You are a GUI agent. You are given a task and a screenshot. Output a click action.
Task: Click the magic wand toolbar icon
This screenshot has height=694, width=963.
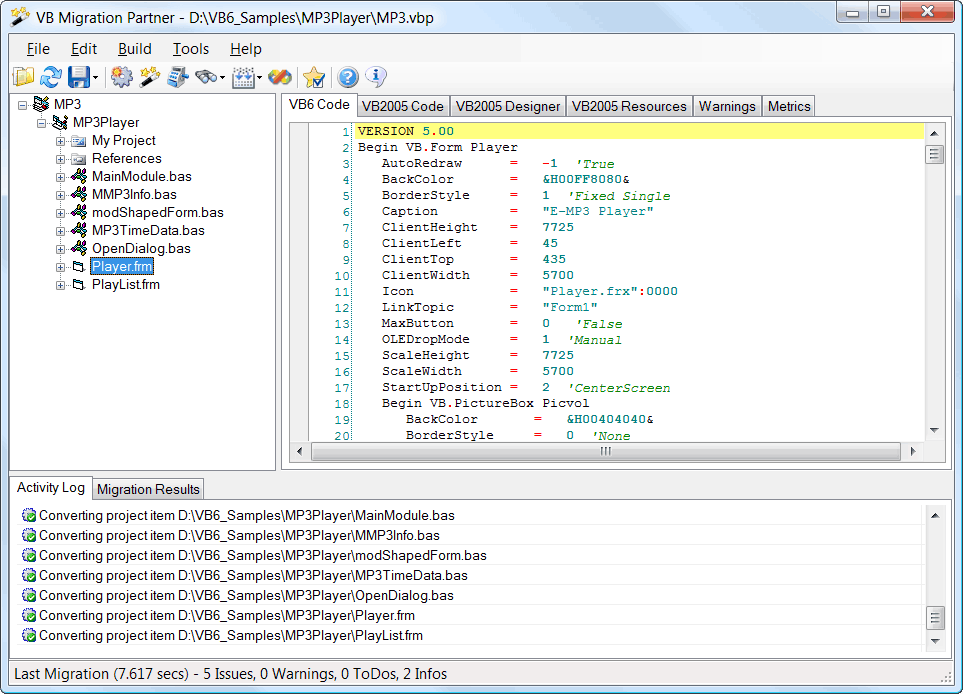point(149,77)
